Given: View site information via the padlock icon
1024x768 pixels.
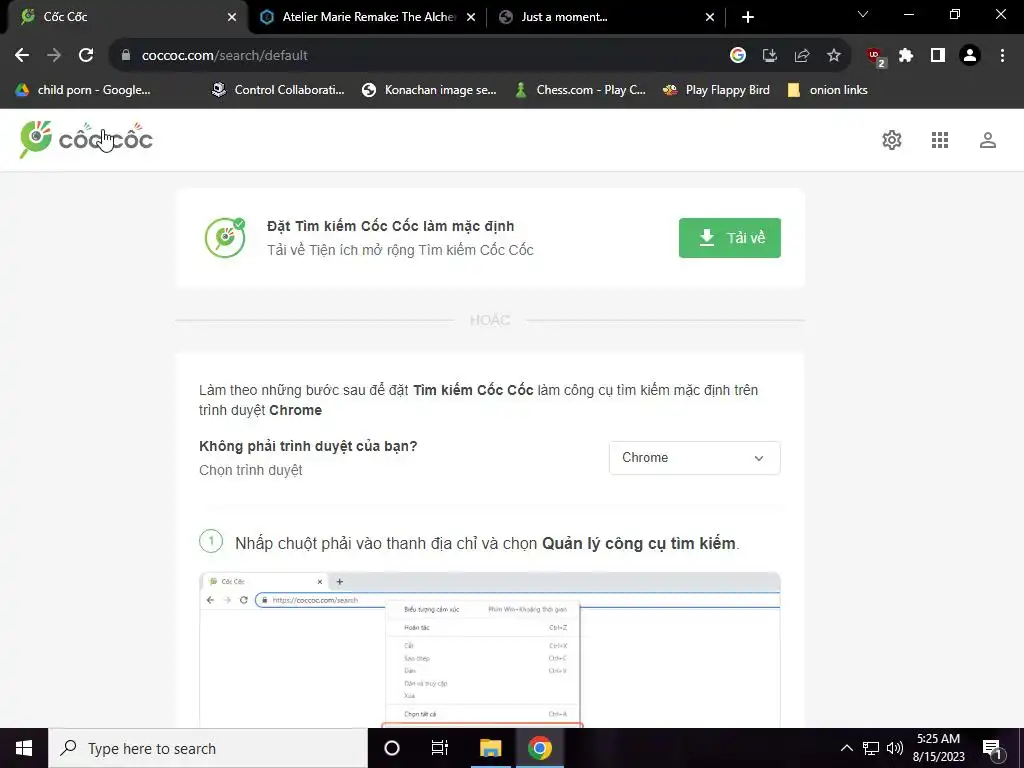Looking at the screenshot, I should pyautogui.click(x=126, y=56).
